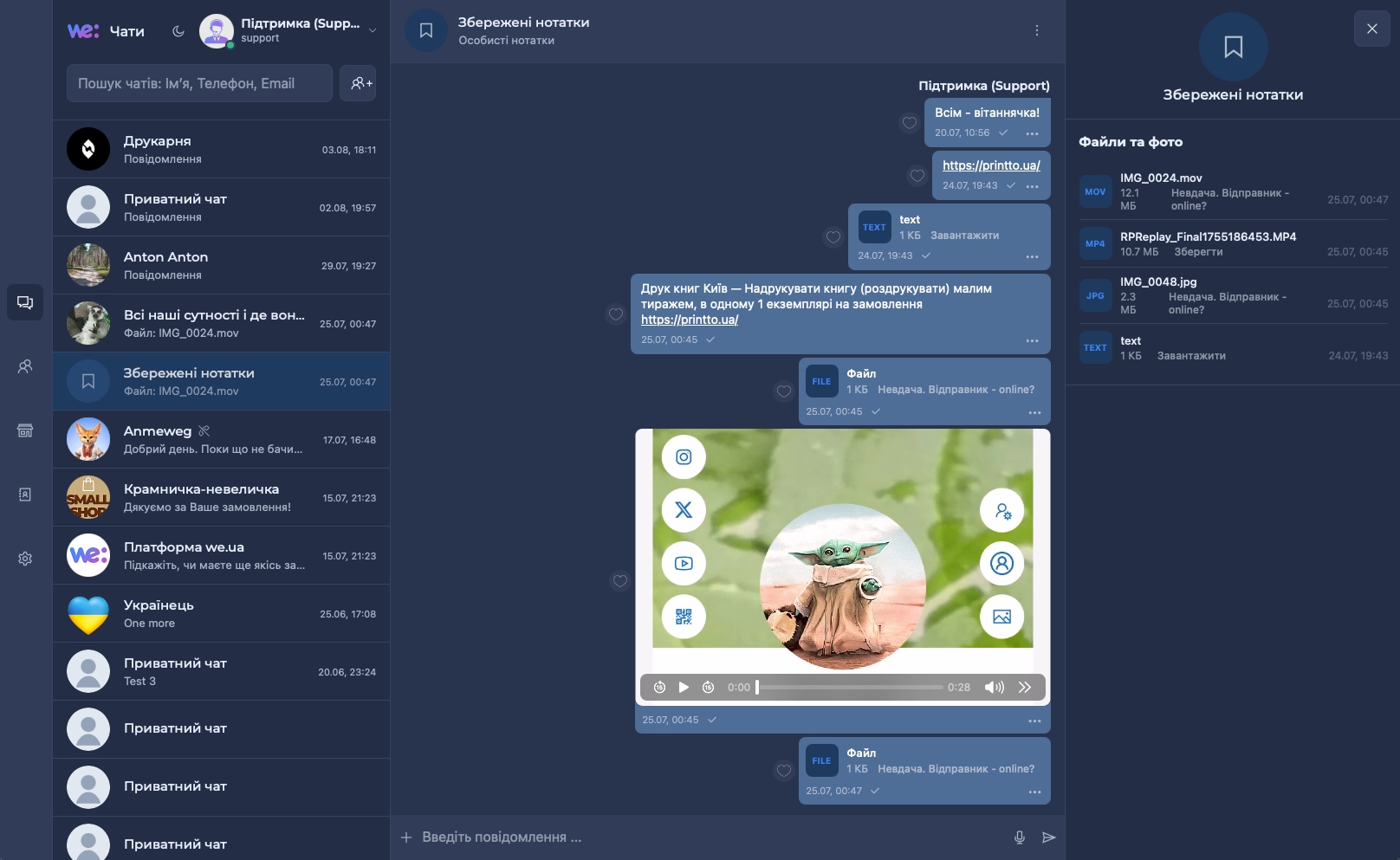Click the microphone voice message icon

1020,837
